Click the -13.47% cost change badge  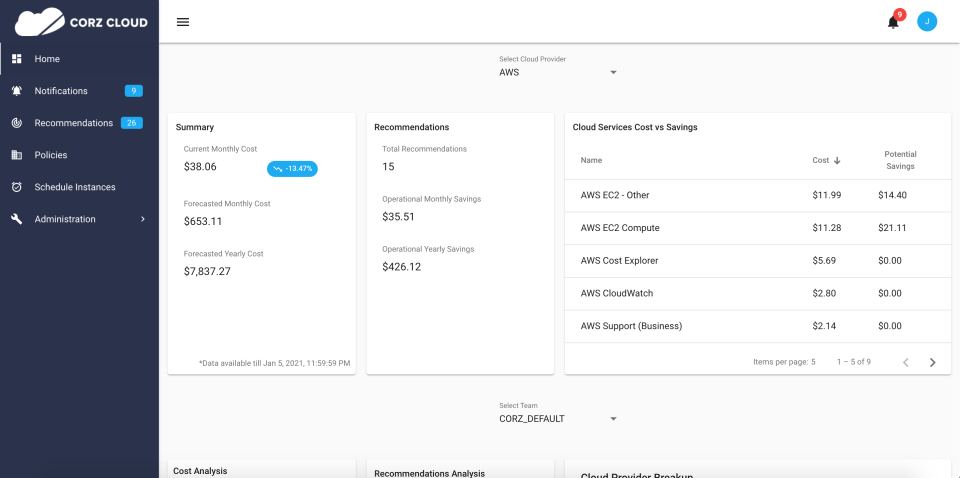coord(292,168)
